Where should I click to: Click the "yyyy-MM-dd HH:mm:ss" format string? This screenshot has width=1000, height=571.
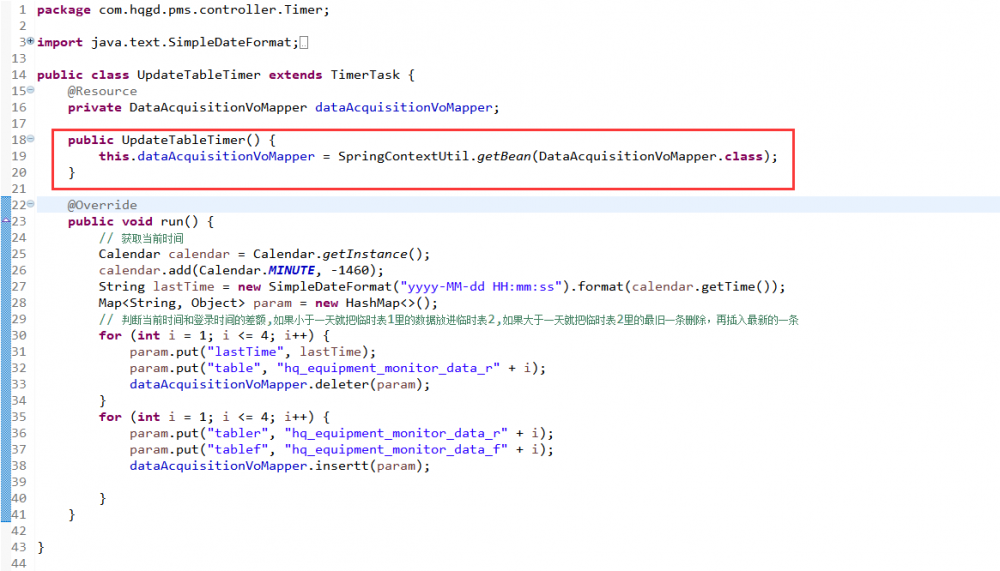(484, 286)
